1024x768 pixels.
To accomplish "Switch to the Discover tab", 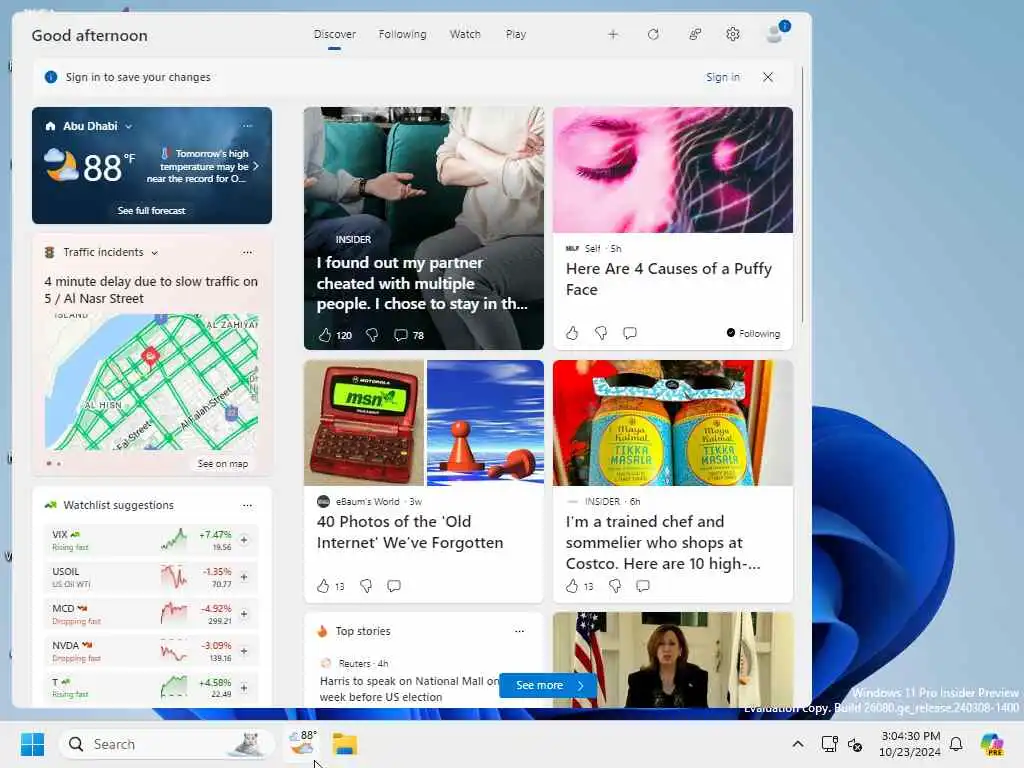I will [334, 35].
